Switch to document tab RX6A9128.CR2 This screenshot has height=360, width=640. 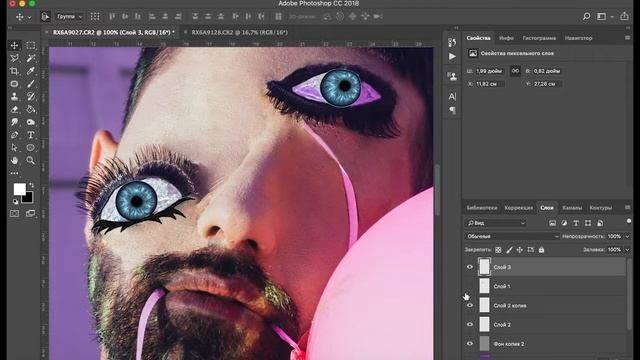[x=240, y=32]
